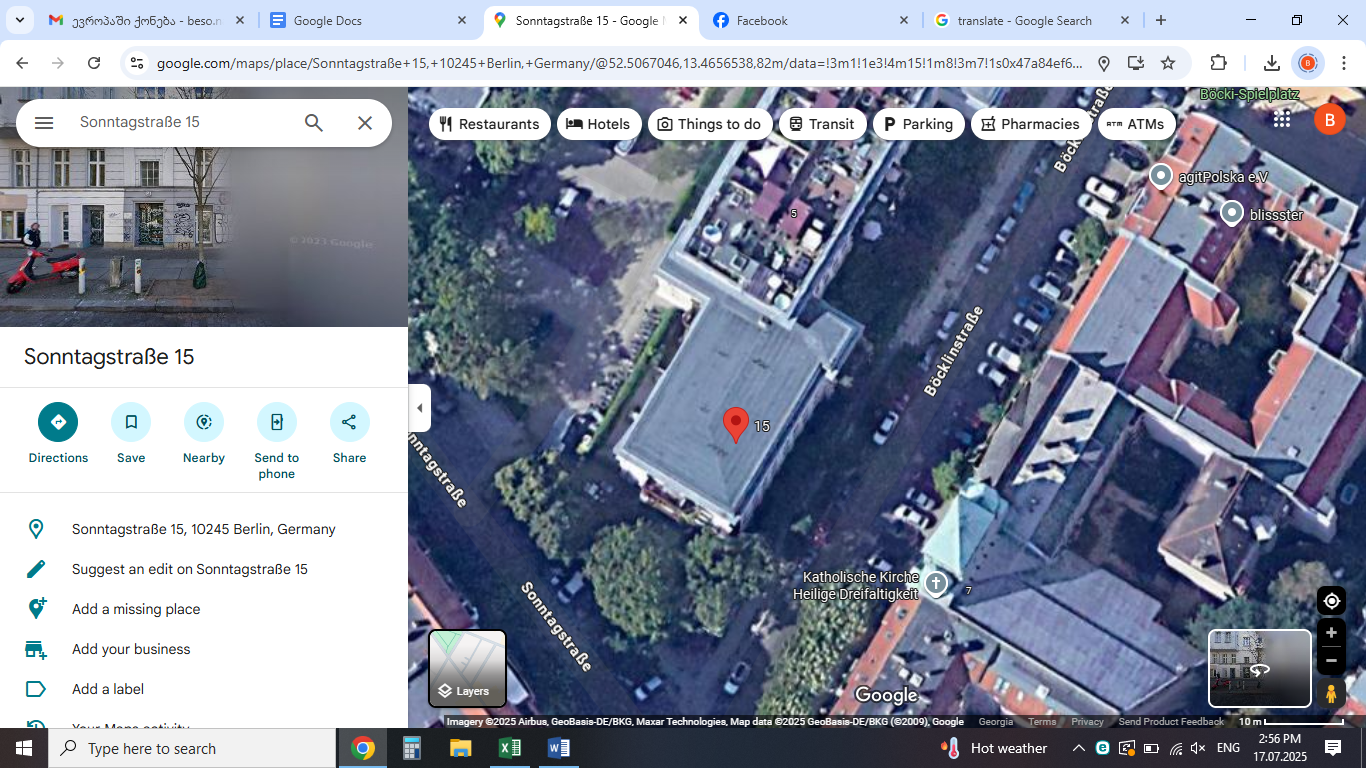The width and height of the screenshot is (1366, 768).
Task: Zoom in the map with plus button
Action: 1331,633
